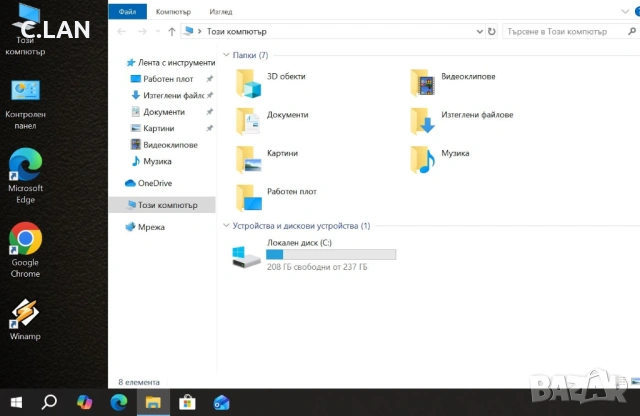640x416 pixels.
Task: Select the Картини folder in main pane
Action: 267,160
